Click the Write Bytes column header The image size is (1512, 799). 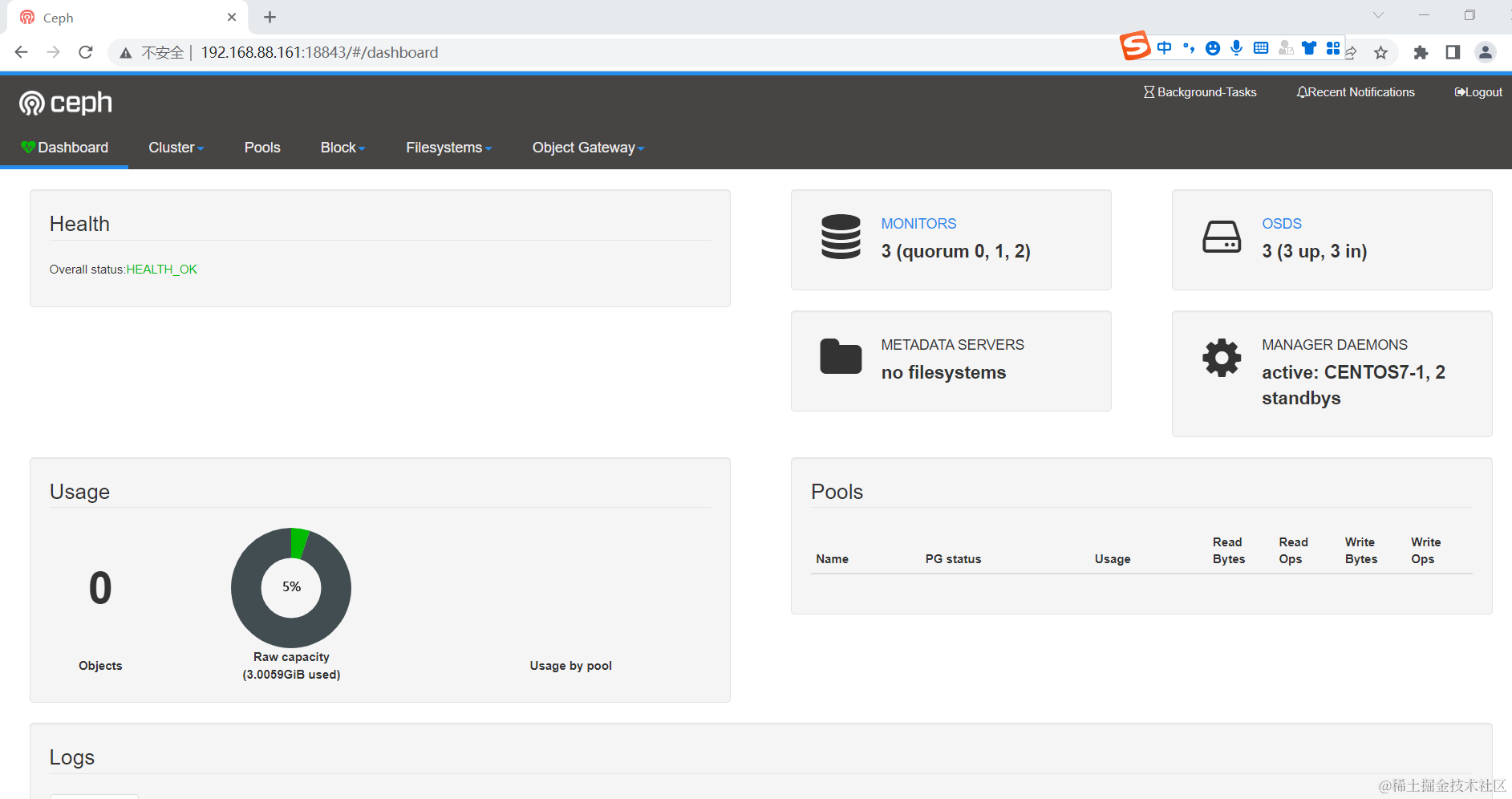(x=1361, y=550)
